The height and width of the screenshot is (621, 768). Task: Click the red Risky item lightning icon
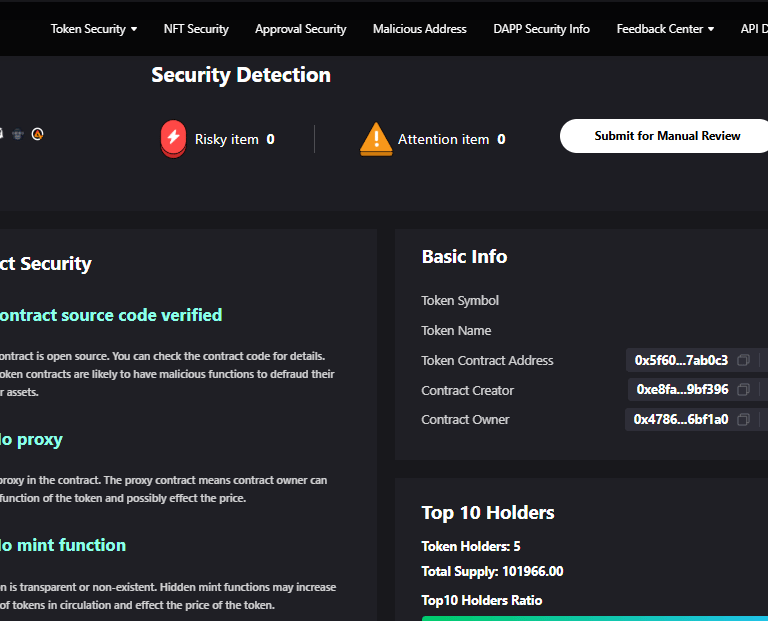173,139
